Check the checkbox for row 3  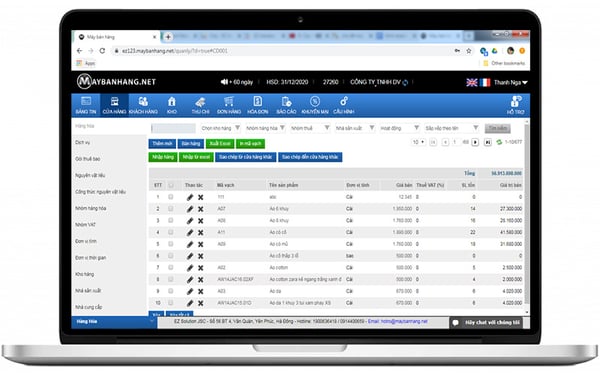click(x=171, y=220)
